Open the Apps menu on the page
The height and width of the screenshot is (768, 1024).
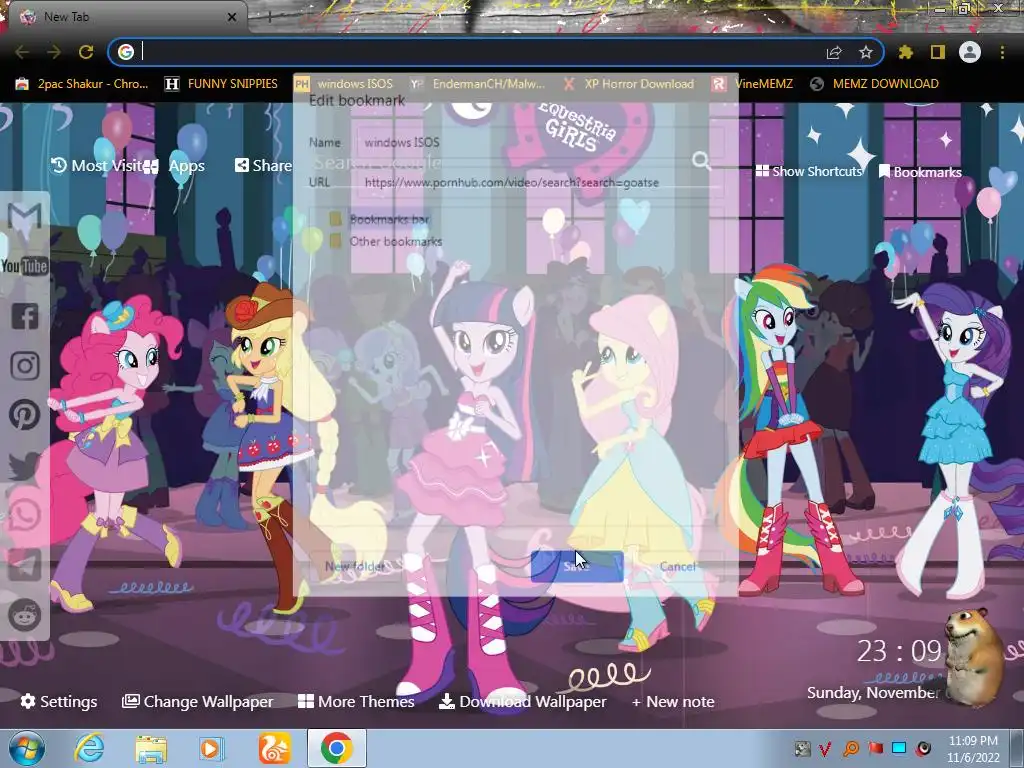pyautogui.click(x=174, y=167)
